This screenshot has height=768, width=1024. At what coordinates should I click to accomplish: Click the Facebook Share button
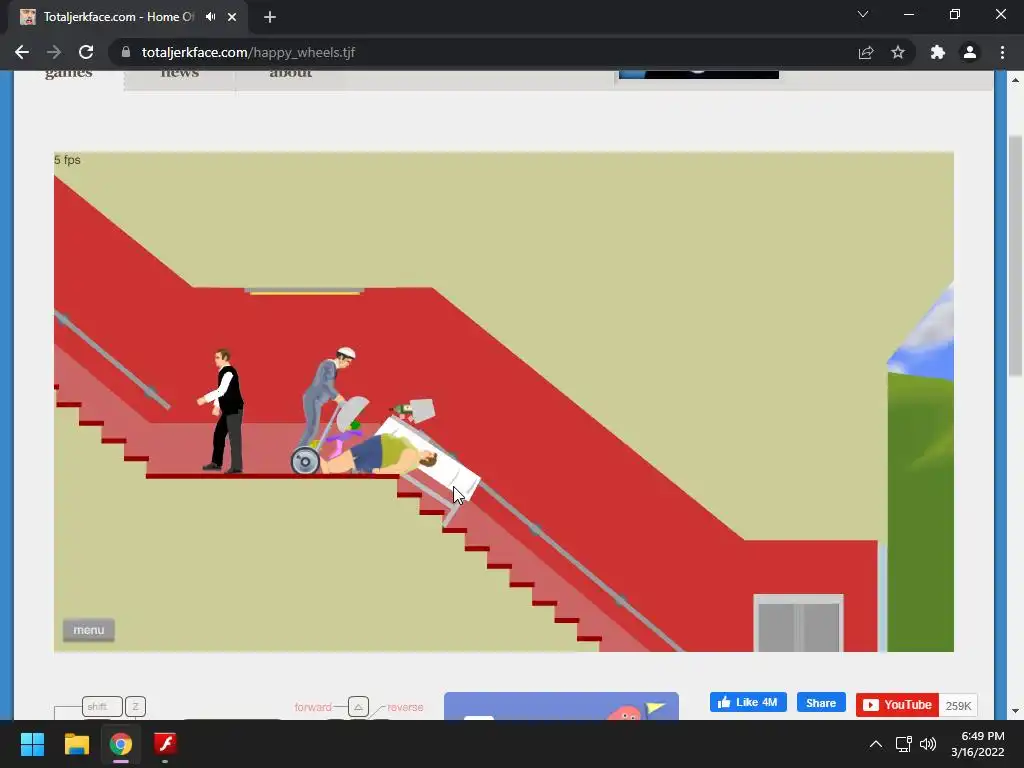(821, 703)
